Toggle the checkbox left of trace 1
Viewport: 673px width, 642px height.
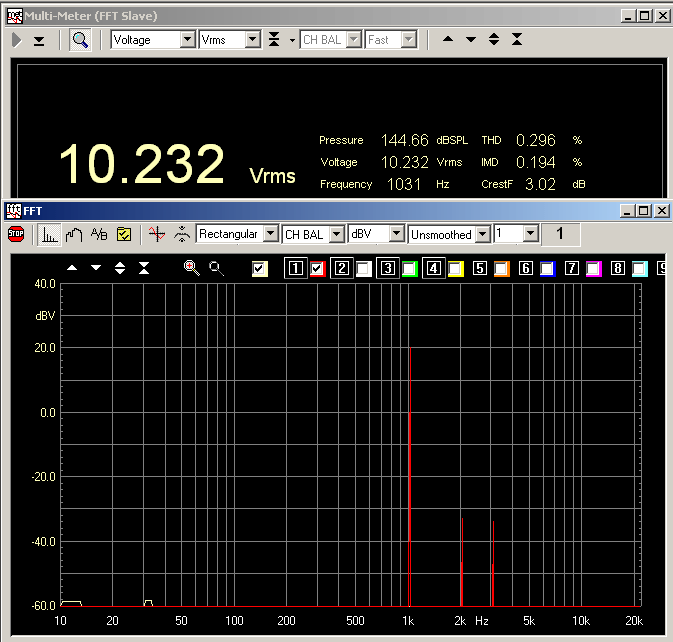(260, 268)
